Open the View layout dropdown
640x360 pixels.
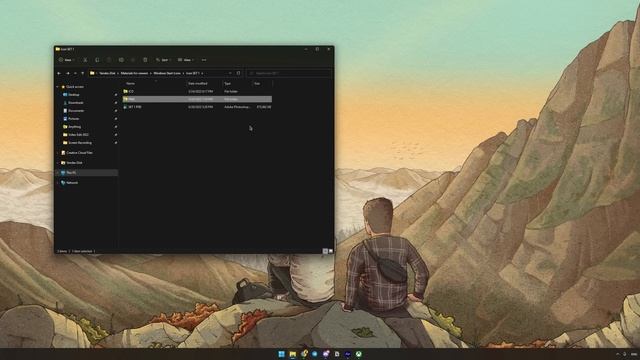point(186,60)
